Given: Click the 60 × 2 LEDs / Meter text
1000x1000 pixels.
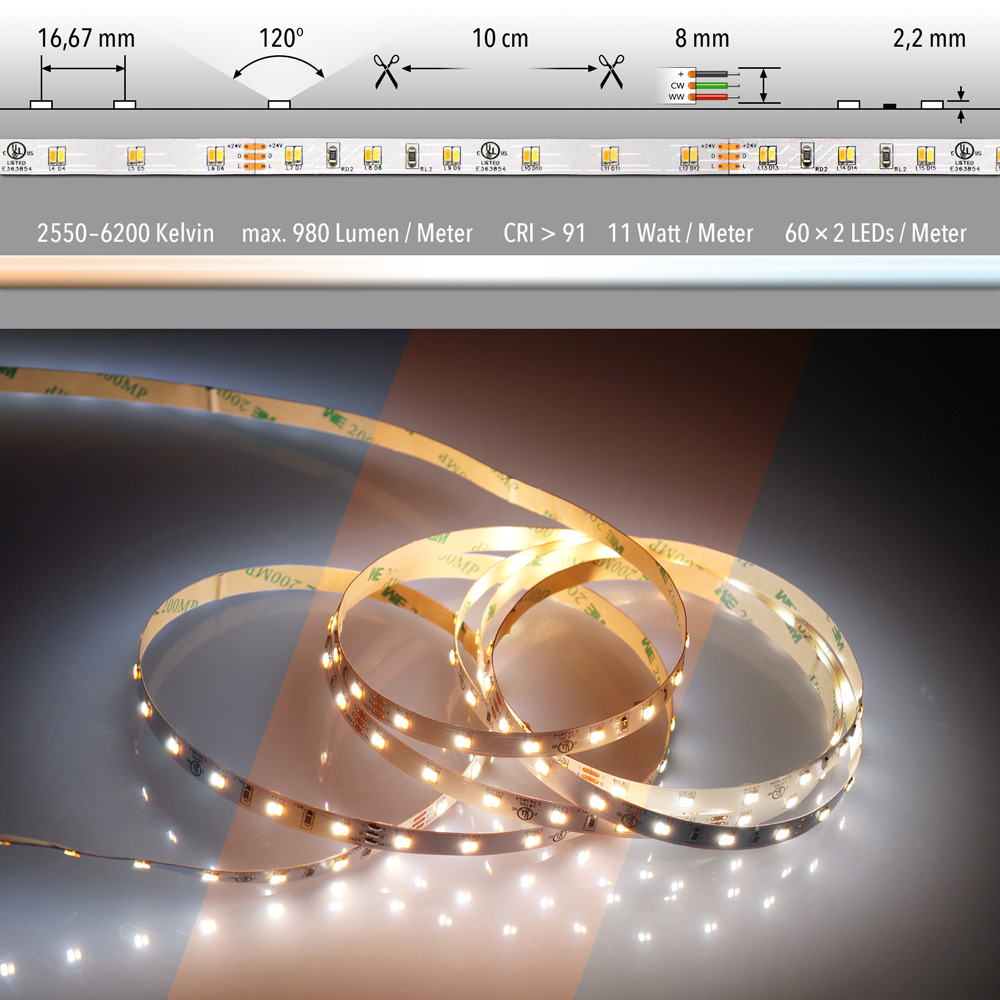Looking at the screenshot, I should [x=876, y=233].
